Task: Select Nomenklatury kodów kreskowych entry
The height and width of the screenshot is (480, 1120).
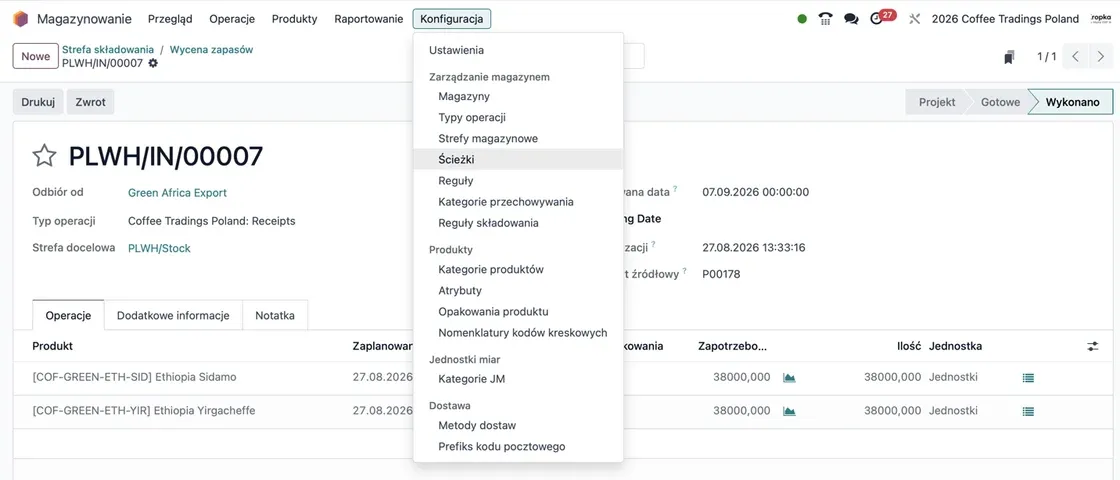Action: (x=519, y=333)
